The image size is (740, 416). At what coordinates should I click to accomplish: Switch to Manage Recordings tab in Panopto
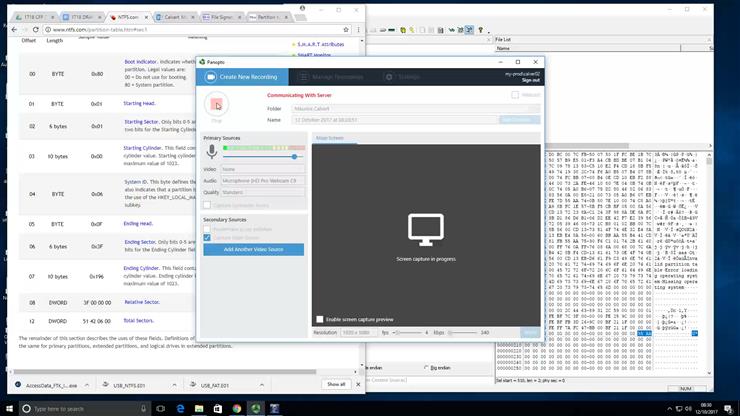[333, 77]
